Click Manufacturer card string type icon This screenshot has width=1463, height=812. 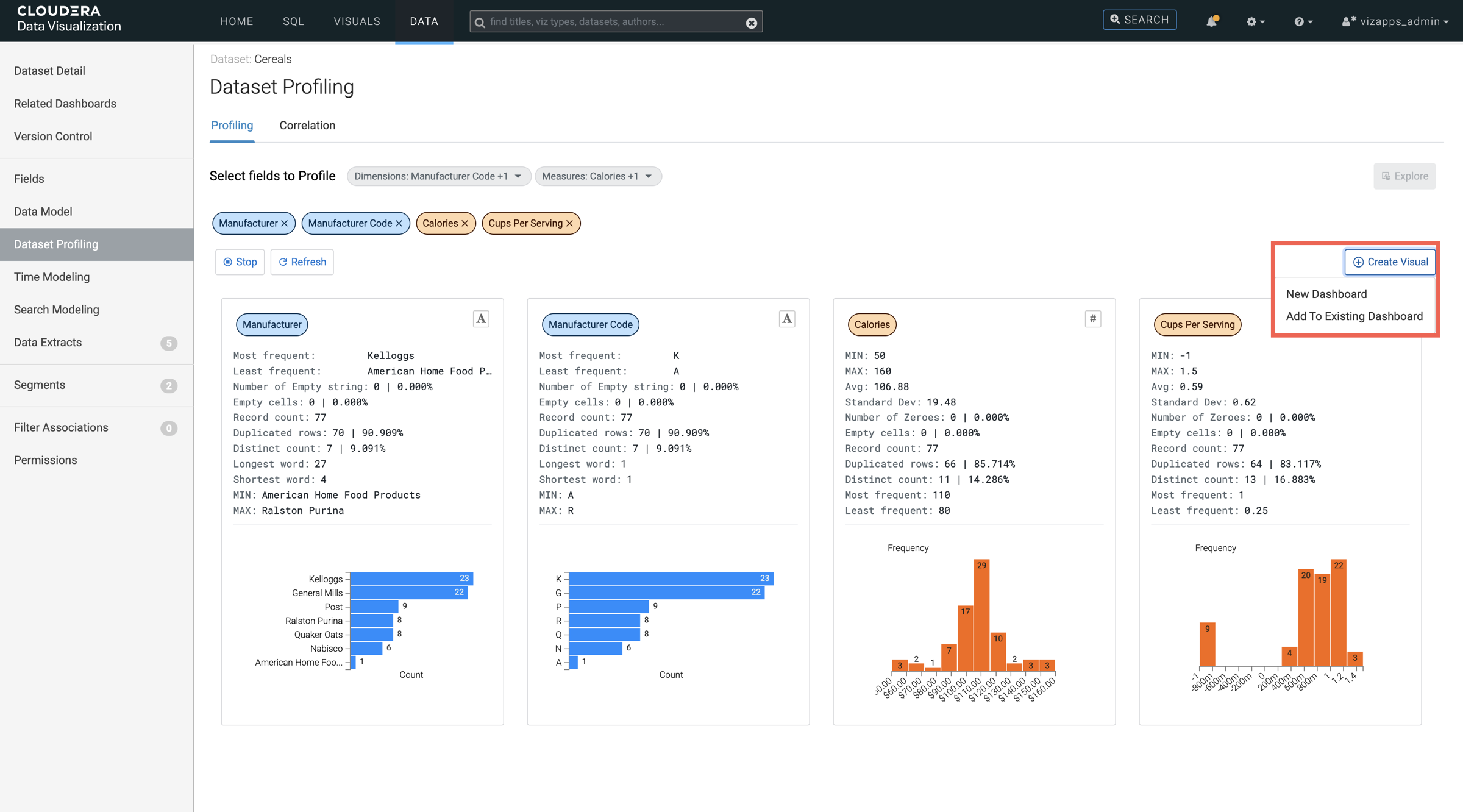tap(481, 319)
